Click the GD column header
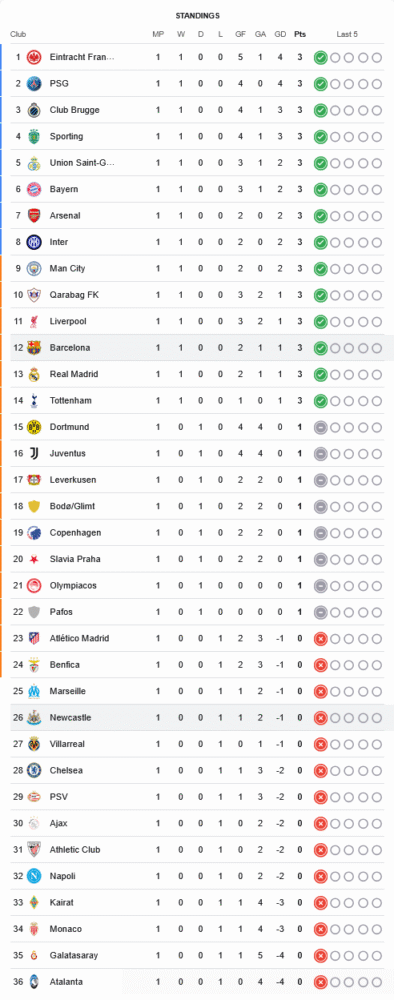 (x=280, y=34)
